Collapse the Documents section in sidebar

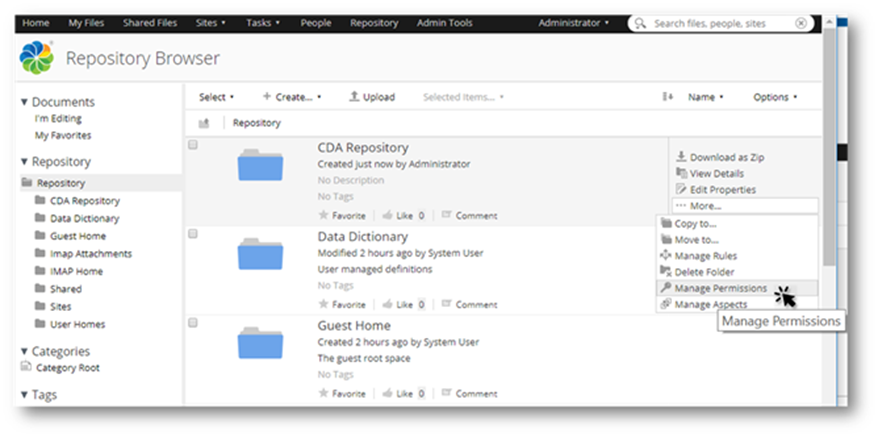pos(25,102)
